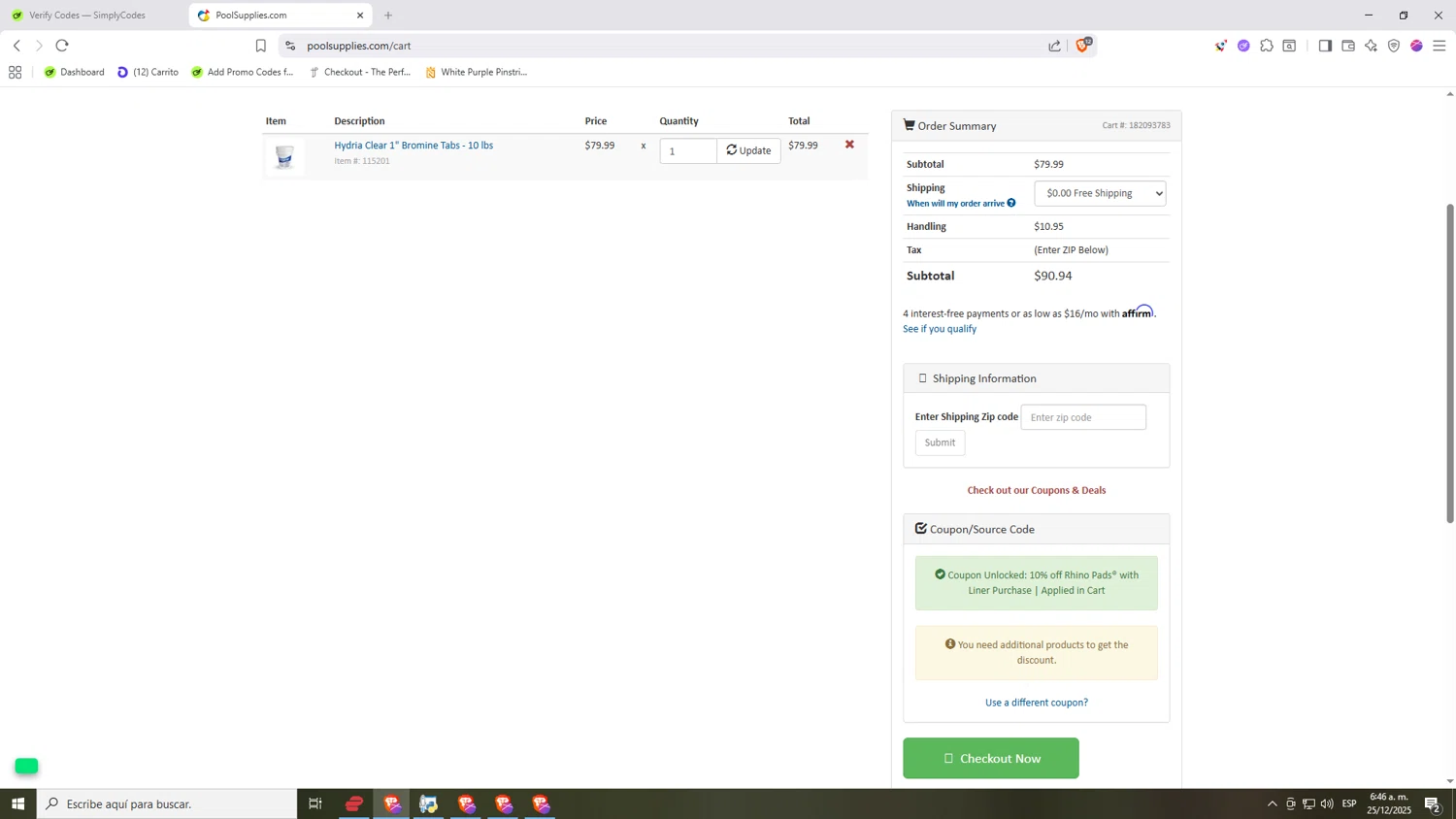1456x819 pixels.
Task: Click Use a different coupon link
Action: tap(1036, 703)
